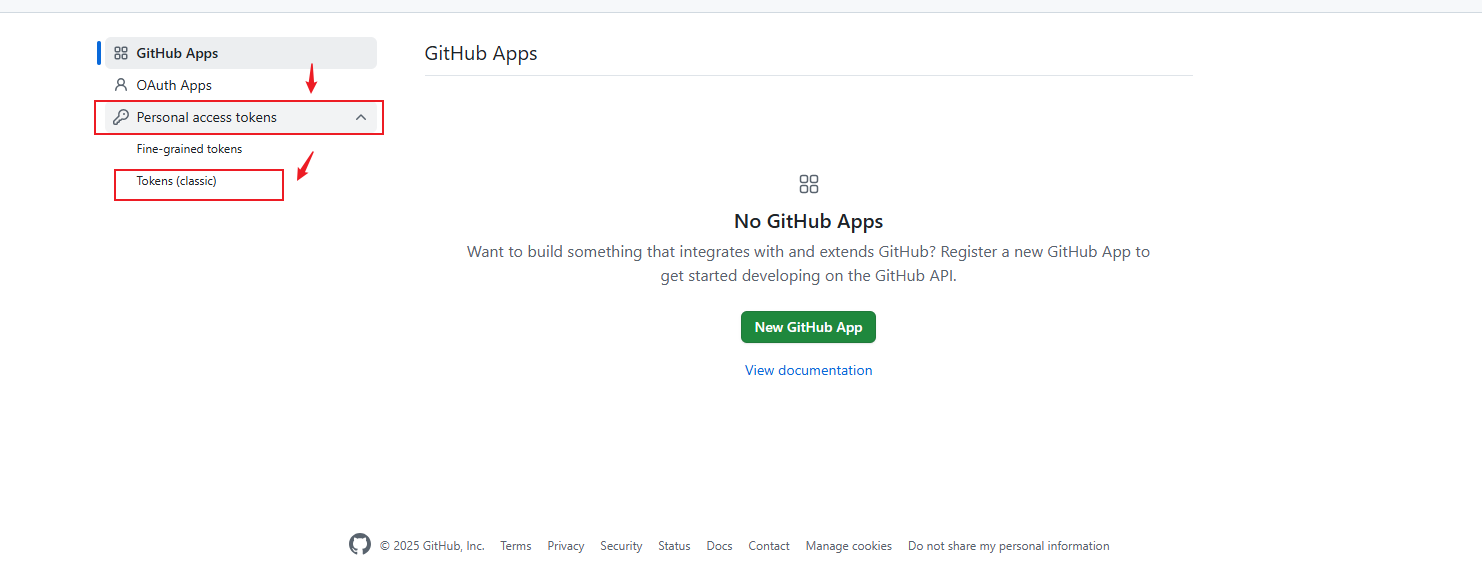Viewport: 1482px width, 586px height.
Task: Click the GitHub Apps grid icon in sidebar
Action: [121, 53]
